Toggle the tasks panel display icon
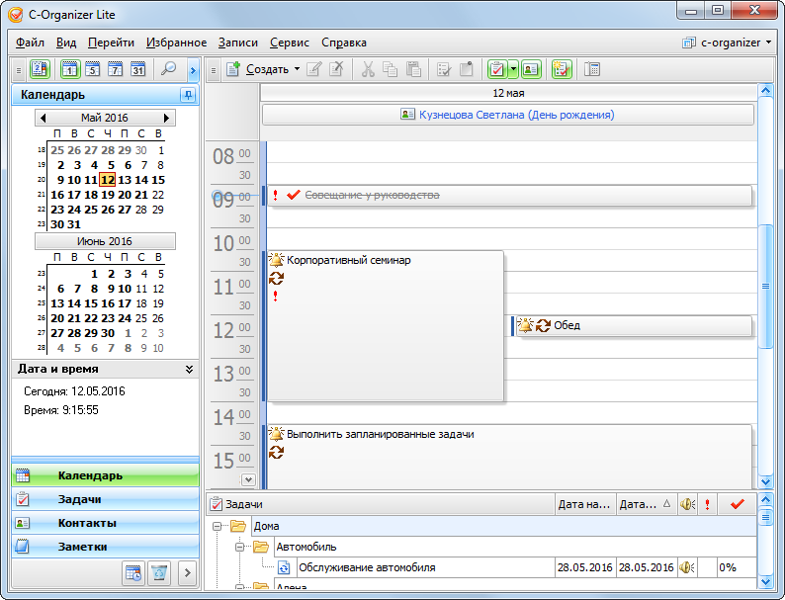 click(x=497, y=69)
